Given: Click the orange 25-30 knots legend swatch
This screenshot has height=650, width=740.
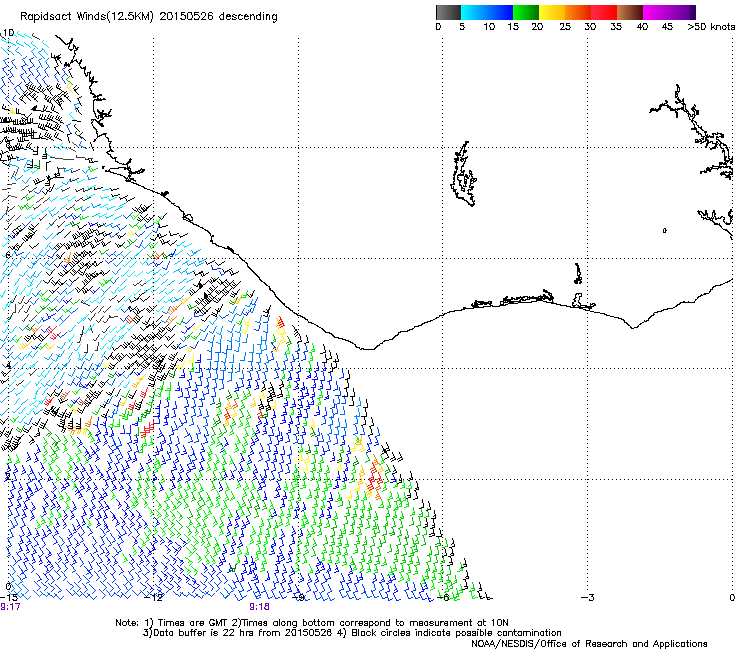Looking at the screenshot, I should [x=578, y=12].
